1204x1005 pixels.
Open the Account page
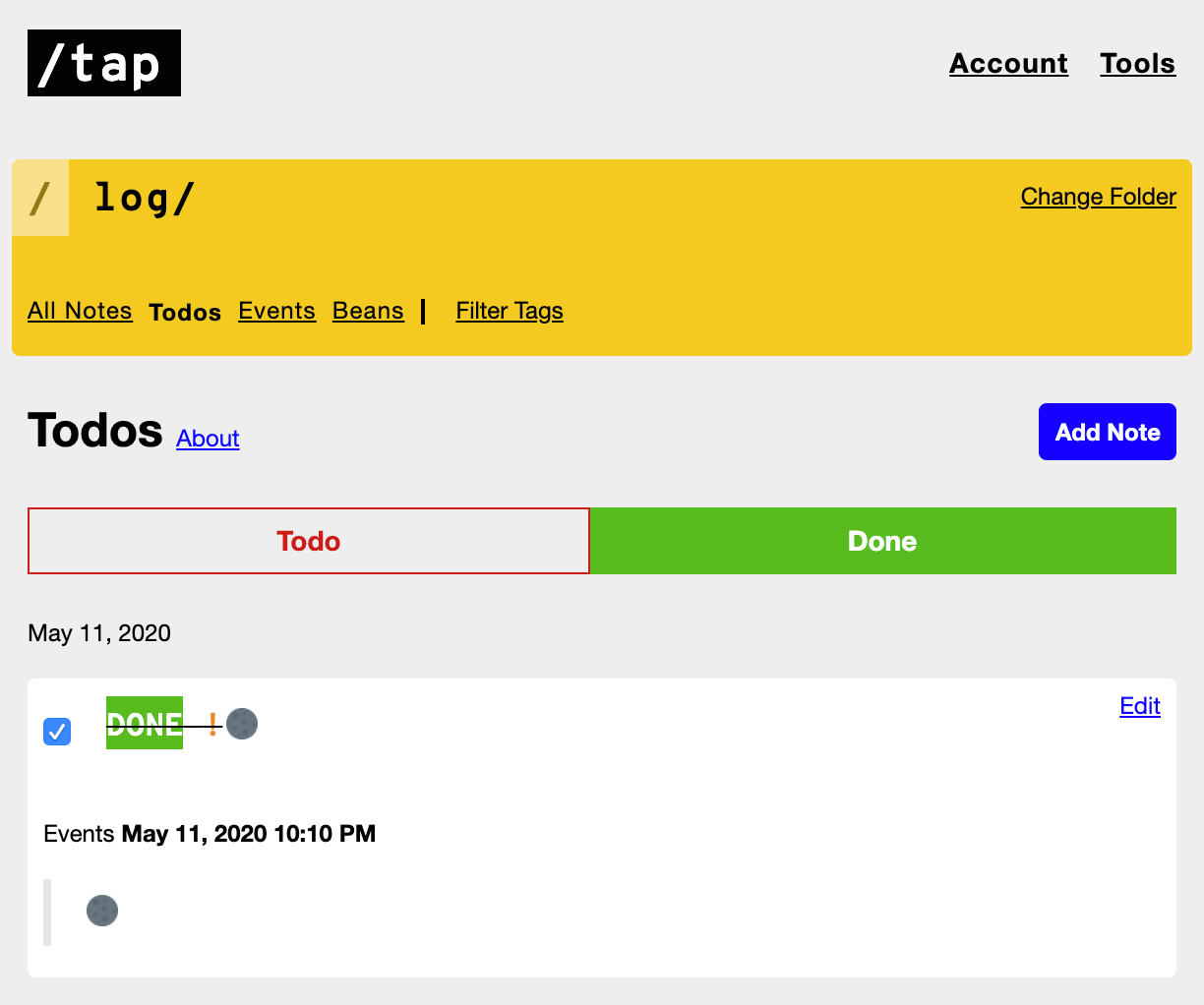tap(1008, 64)
